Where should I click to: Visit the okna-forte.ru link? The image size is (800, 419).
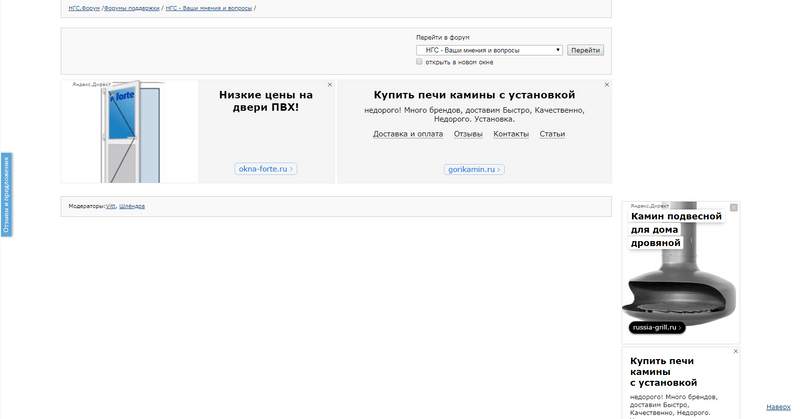click(x=265, y=170)
